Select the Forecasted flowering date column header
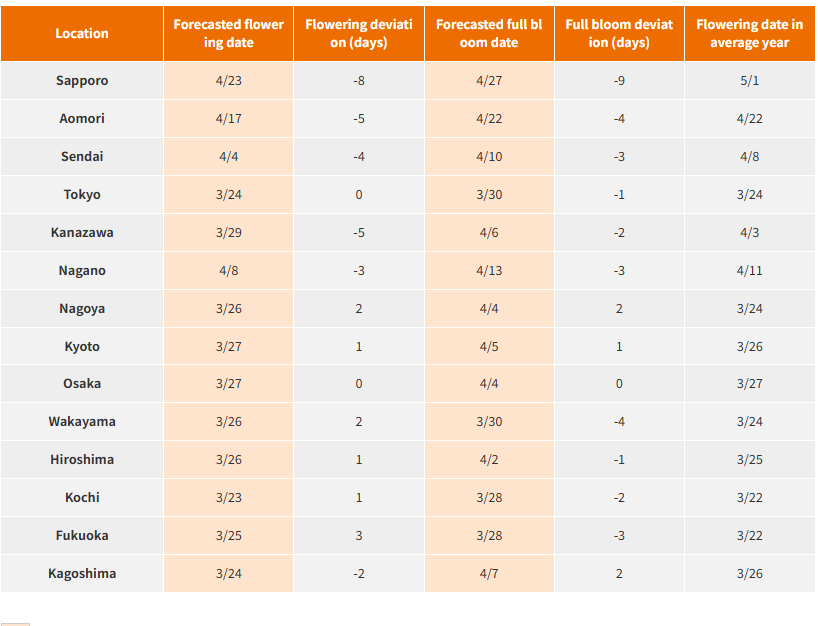Viewport: 818px width, 626px height. tap(228, 33)
